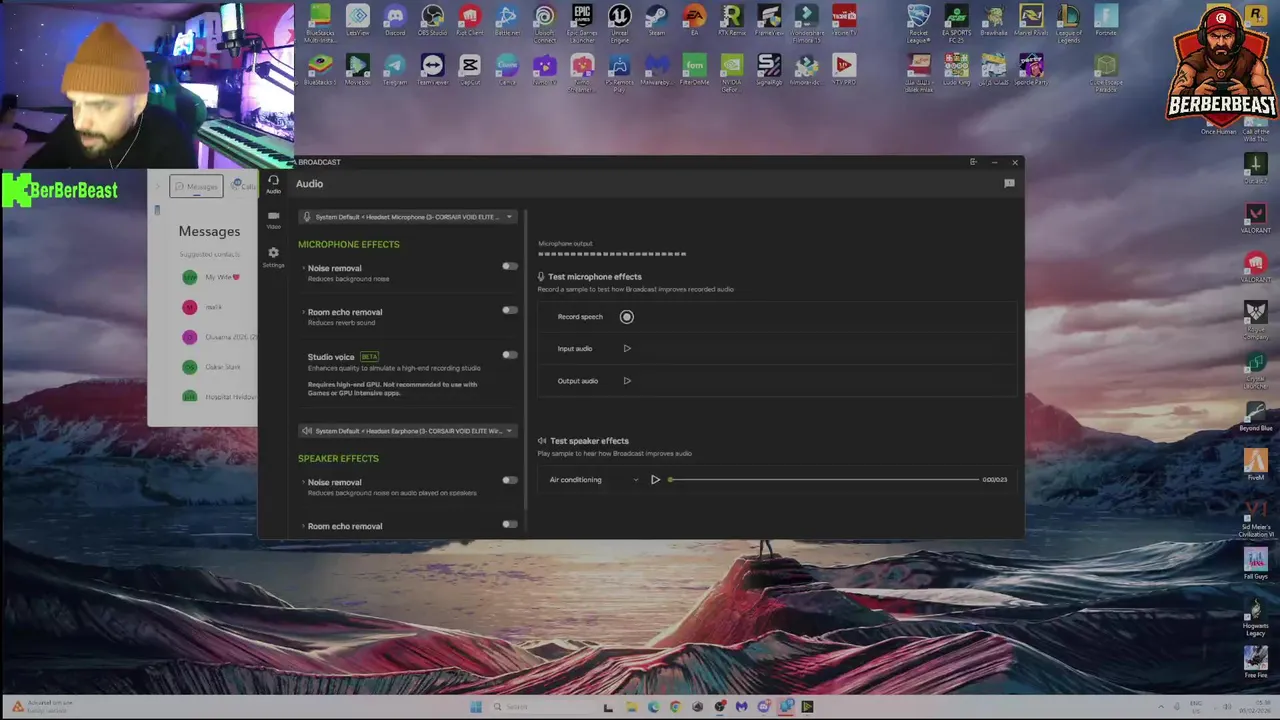Open Unreal Engine desktop shortcut
Image resolution: width=1280 pixels, height=720 pixels.
pyautogui.click(x=619, y=23)
